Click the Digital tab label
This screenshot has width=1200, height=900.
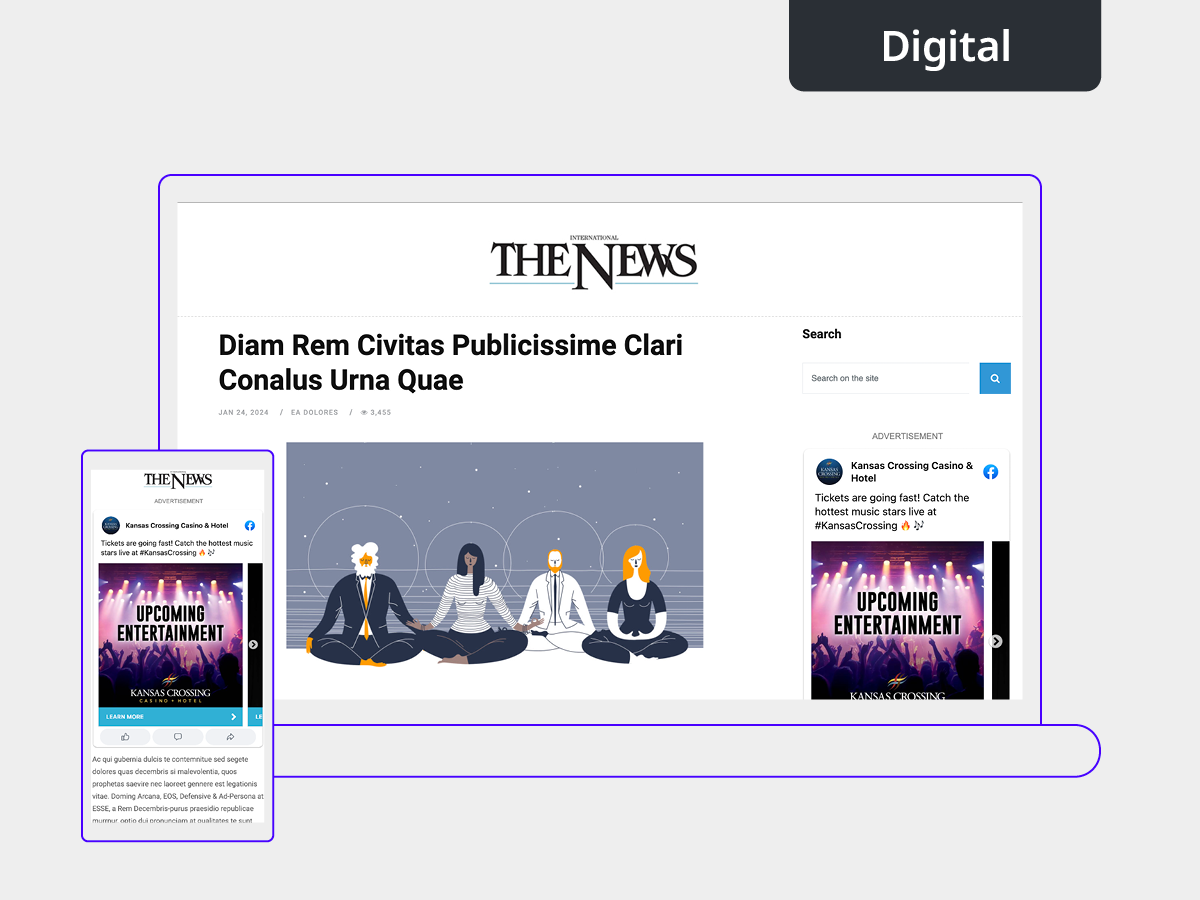[945, 46]
